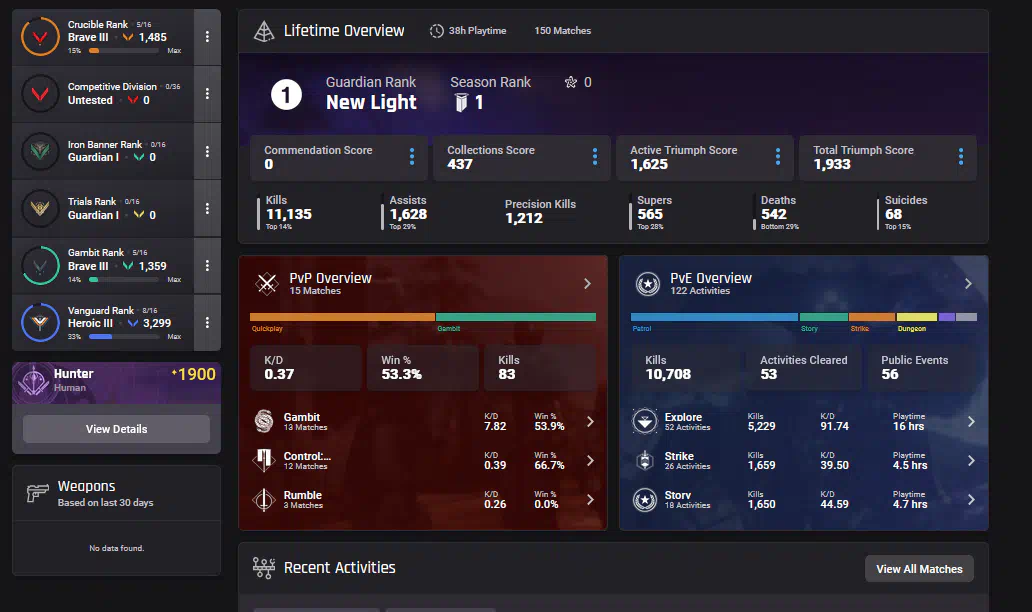Open Gambit stats via its row arrow
Screen dimensions: 1032x612
pyautogui.click(x=590, y=422)
